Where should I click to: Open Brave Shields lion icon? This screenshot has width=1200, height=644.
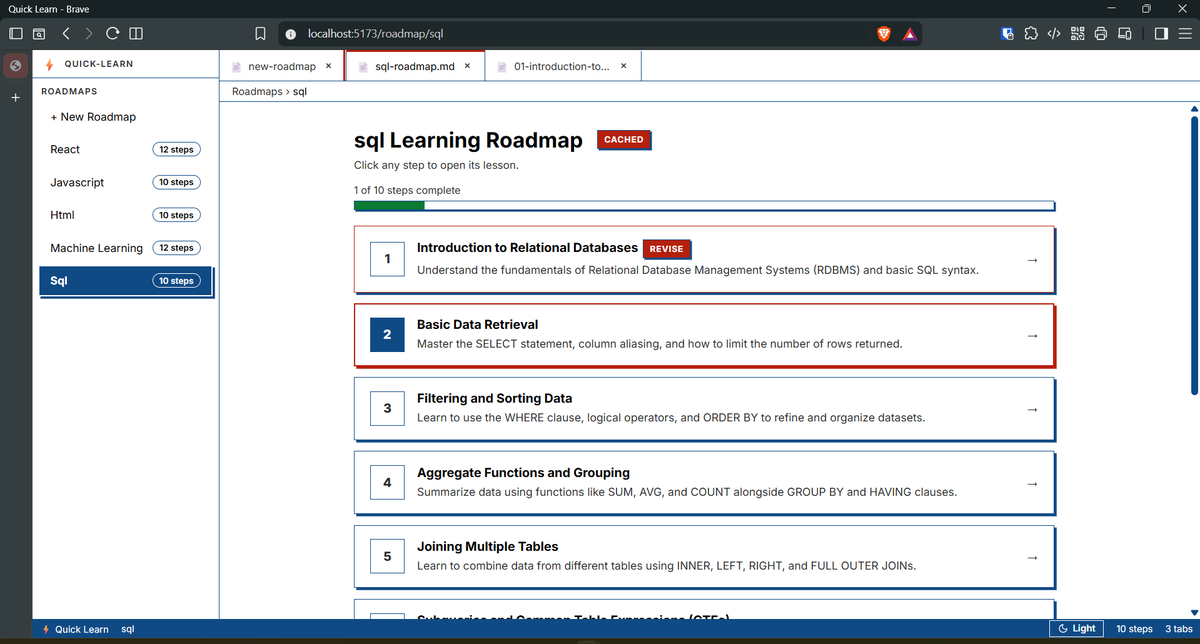[x=884, y=34]
